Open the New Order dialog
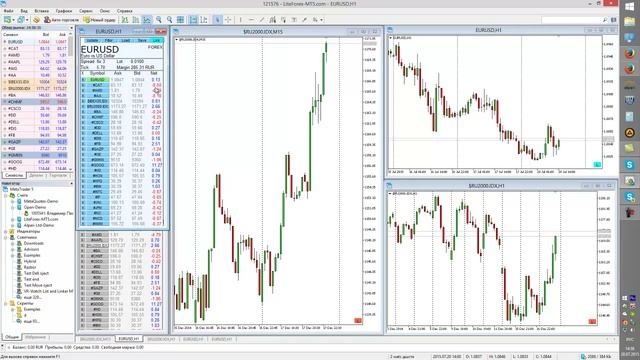This screenshot has height=360, width=640. [99, 20]
